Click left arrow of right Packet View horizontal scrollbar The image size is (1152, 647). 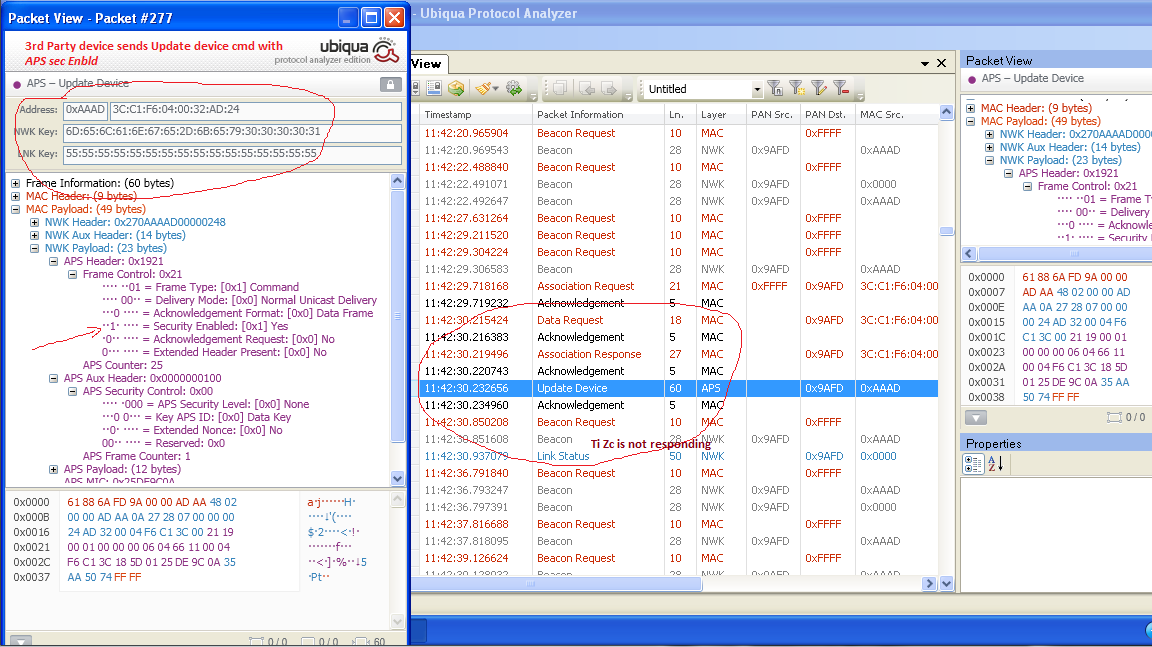pyautogui.click(x=968, y=253)
